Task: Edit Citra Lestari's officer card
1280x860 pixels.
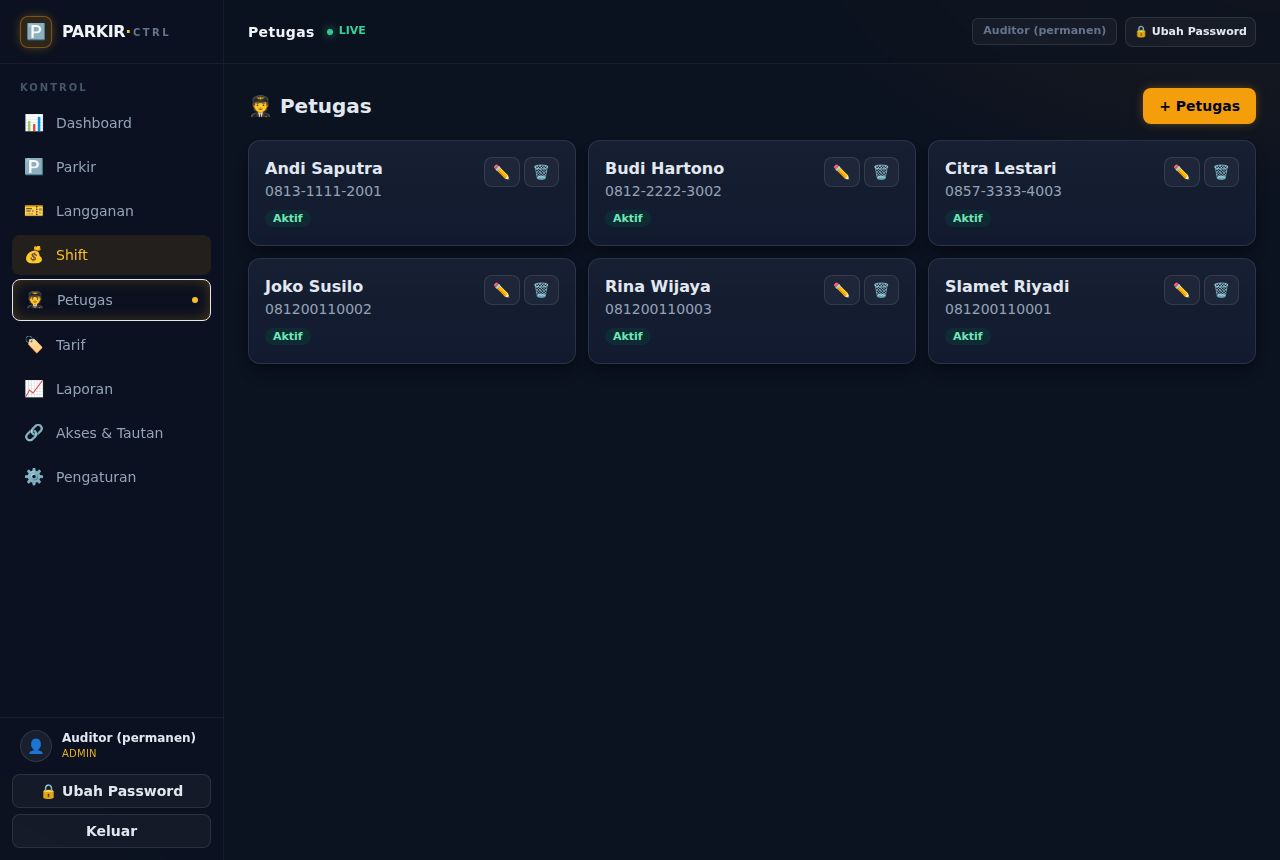Action: click(1182, 172)
